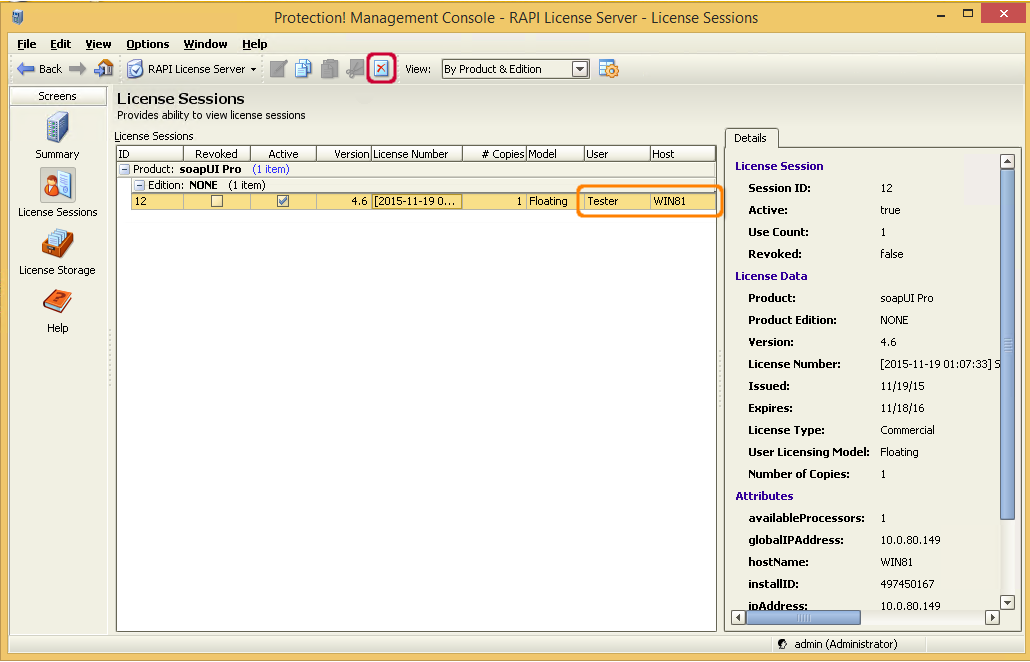Select the License Sessions sidebar icon
This screenshot has width=1030, height=662.
pos(57,185)
